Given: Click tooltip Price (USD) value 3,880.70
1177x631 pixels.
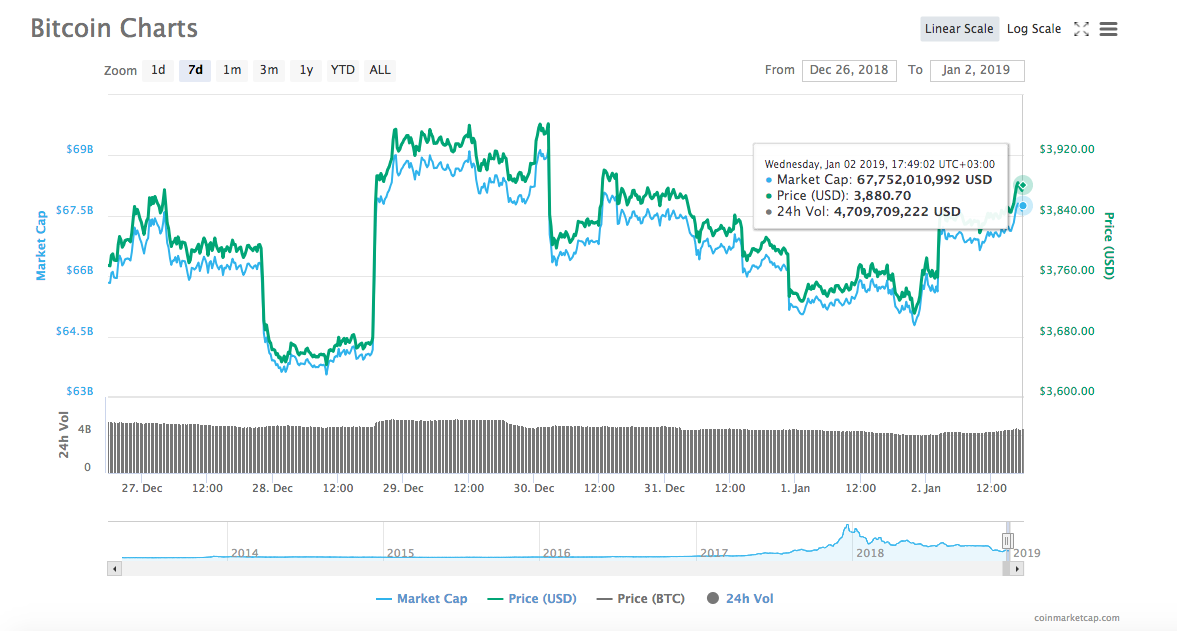Looking at the screenshot, I should pyautogui.click(x=882, y=196).
